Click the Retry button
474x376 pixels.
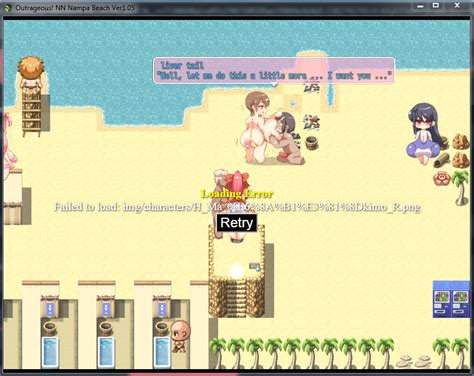point(237,223)
